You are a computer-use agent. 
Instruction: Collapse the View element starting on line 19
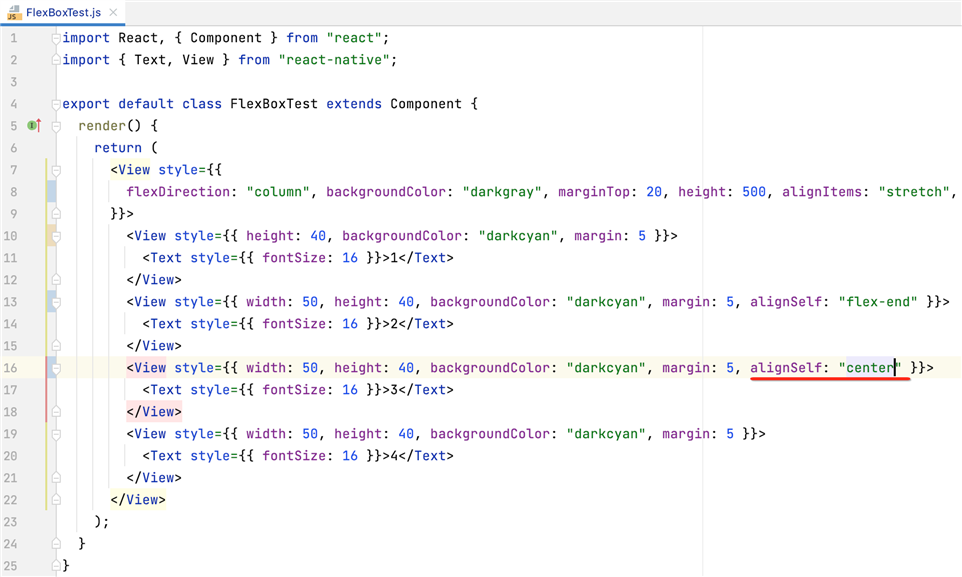click(56, 434)
